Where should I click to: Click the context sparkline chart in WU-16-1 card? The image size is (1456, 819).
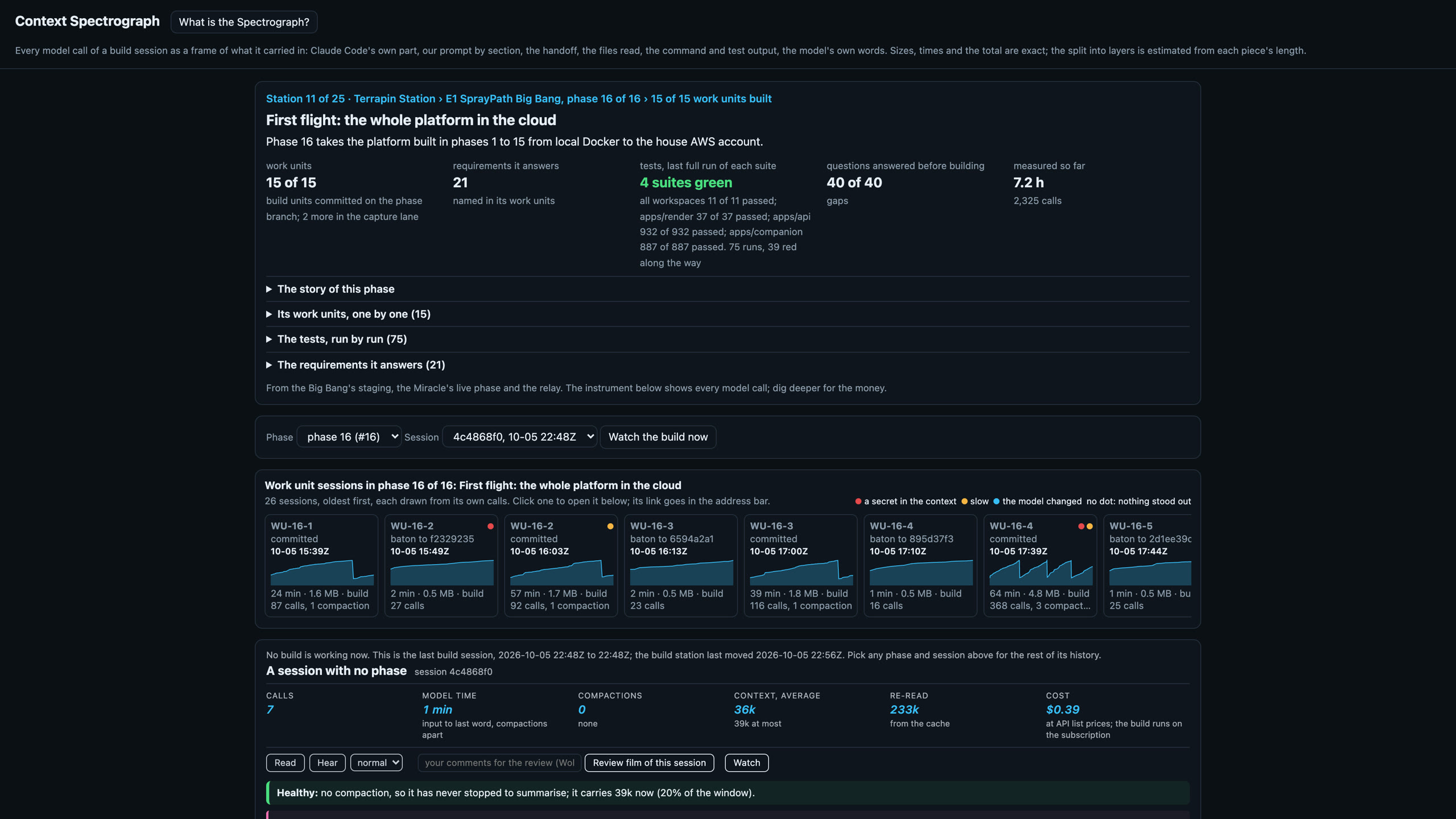pos(322,573)
